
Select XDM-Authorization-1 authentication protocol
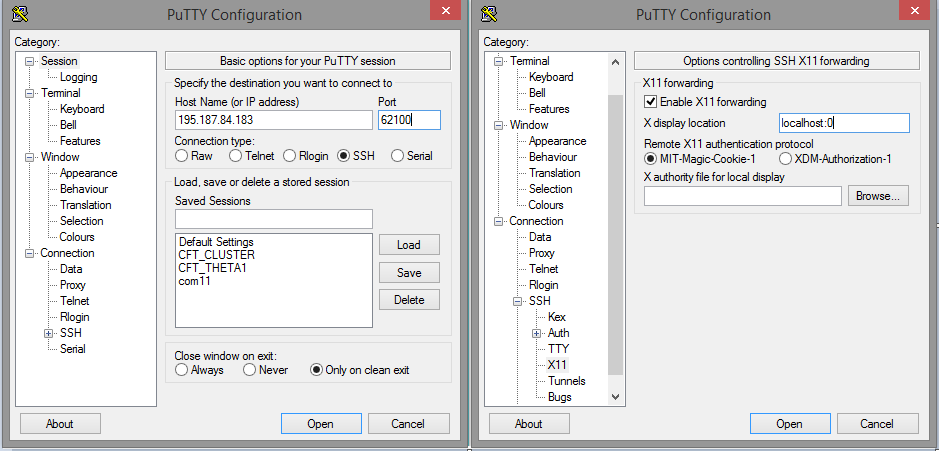[x=785, y=159]
